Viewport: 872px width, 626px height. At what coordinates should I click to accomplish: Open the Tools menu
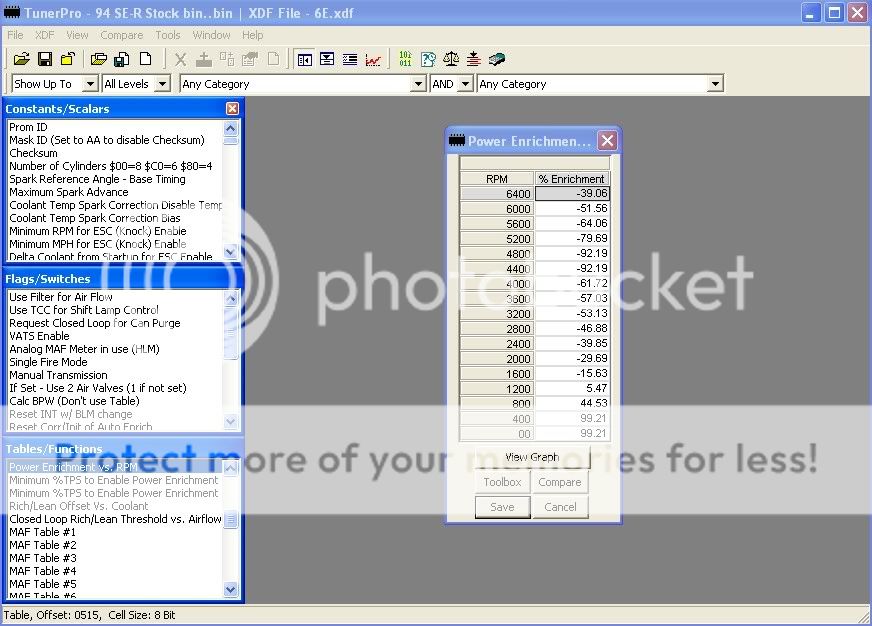tap(168, 35)
